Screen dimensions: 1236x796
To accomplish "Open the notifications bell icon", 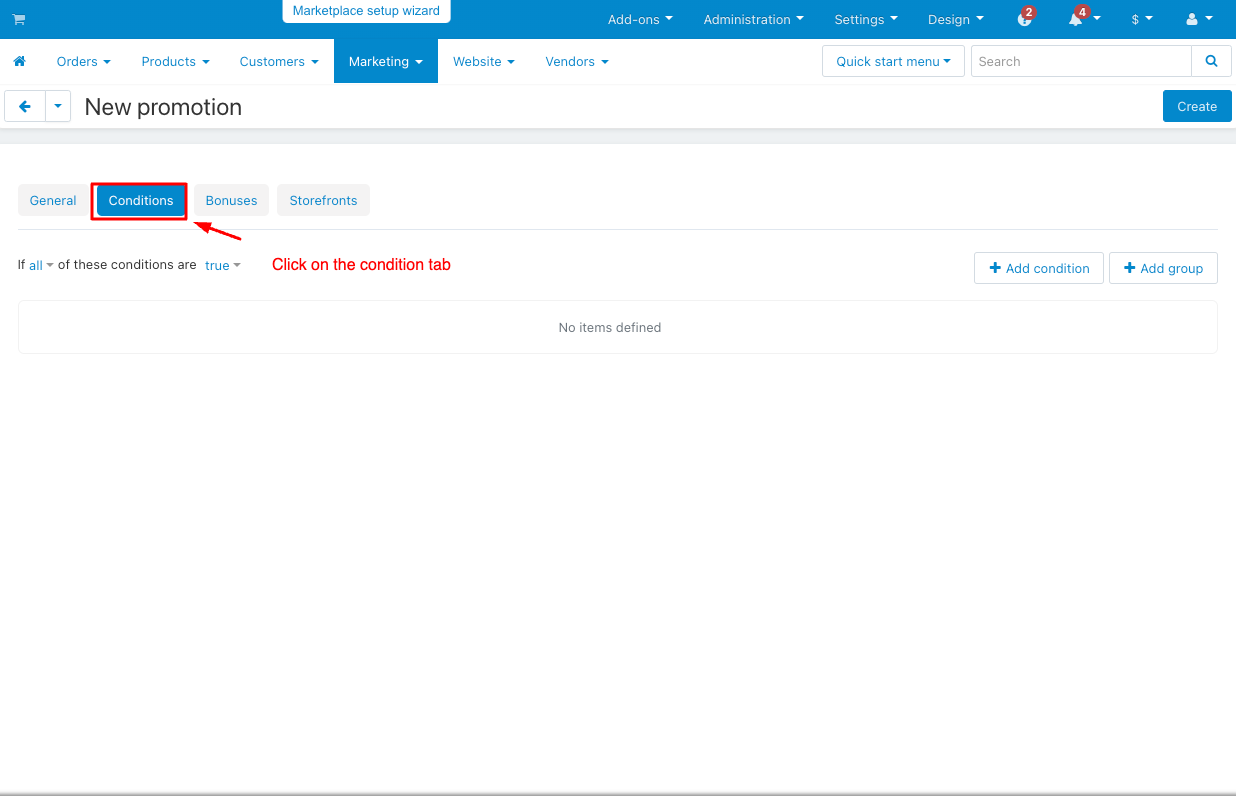I will point(1077,19).
